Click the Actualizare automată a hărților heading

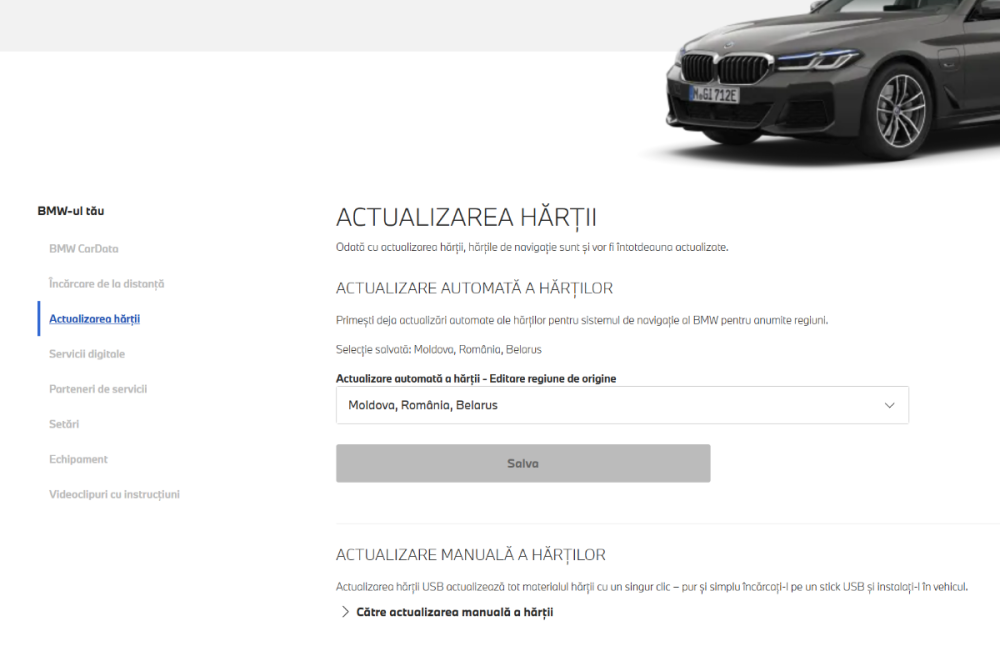click(474, 288)
